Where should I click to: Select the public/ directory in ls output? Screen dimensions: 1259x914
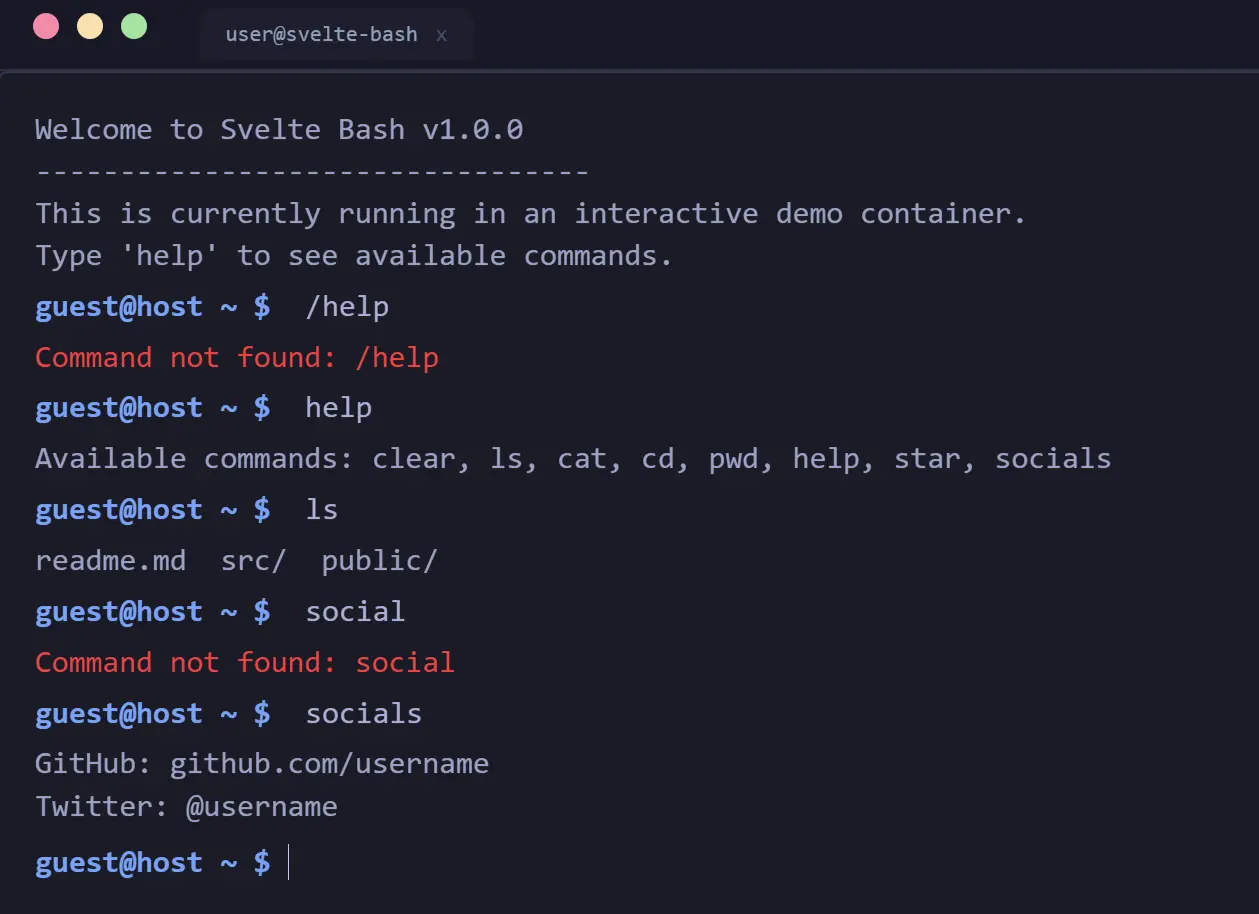(379, 560)
